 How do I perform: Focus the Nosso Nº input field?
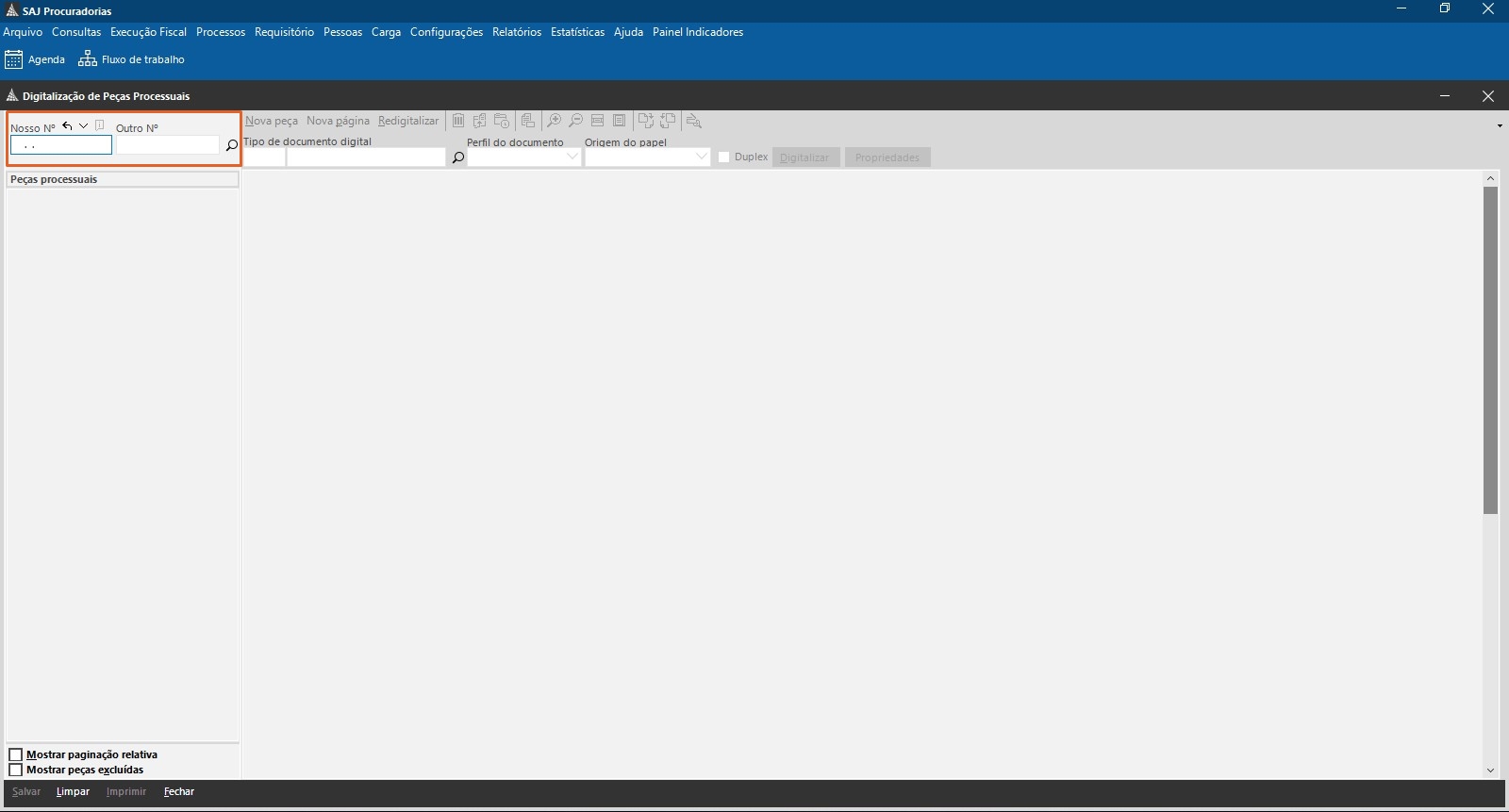61,145
